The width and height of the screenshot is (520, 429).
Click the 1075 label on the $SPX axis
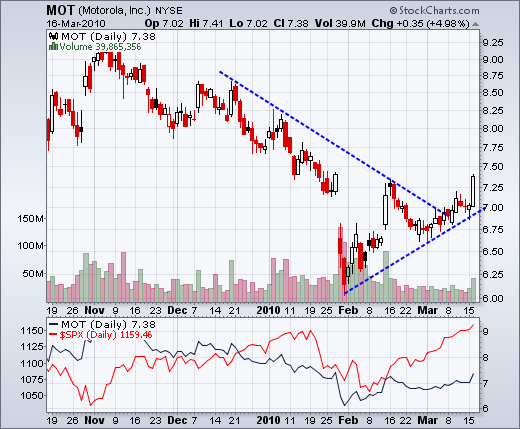(x=32, y=379)
